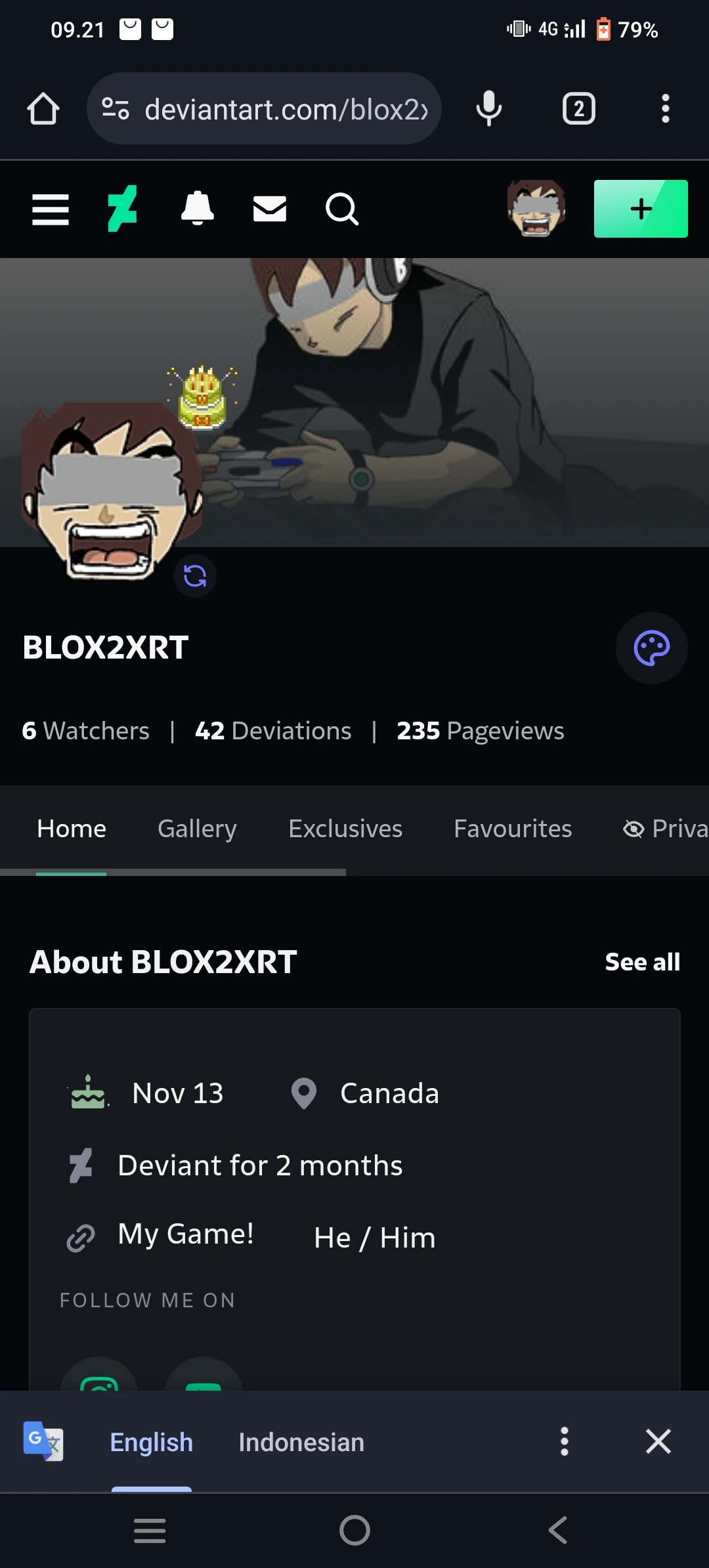This screenshot has width=709, height=1568.
Task: Tap the green DeviantArt logo
Action: [x=123, y=209]
